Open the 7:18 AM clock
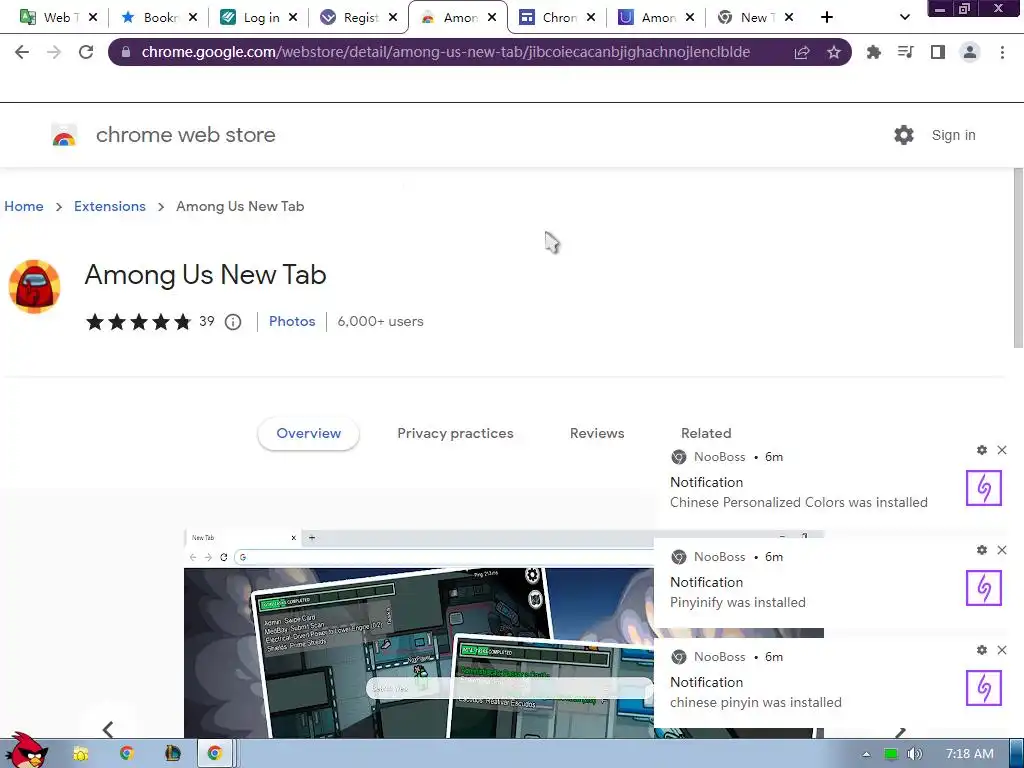The image size is (1024, 768). coord(970,754)
